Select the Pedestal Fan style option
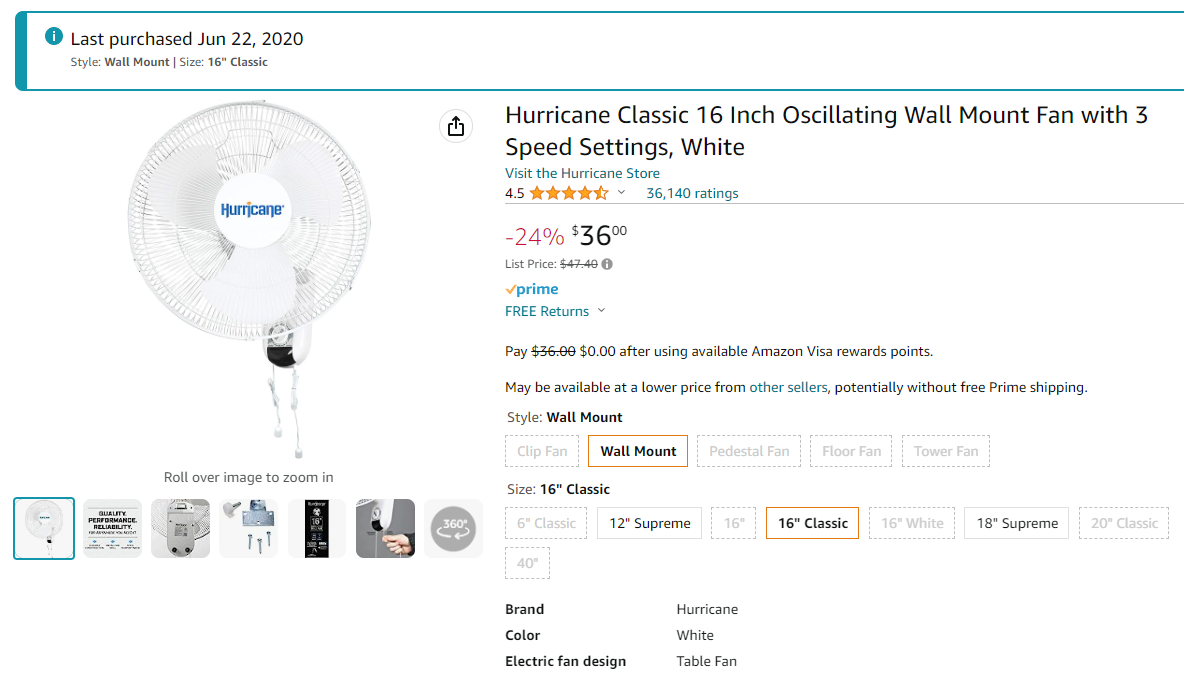The image size is (1184, 676). point(749,451)
